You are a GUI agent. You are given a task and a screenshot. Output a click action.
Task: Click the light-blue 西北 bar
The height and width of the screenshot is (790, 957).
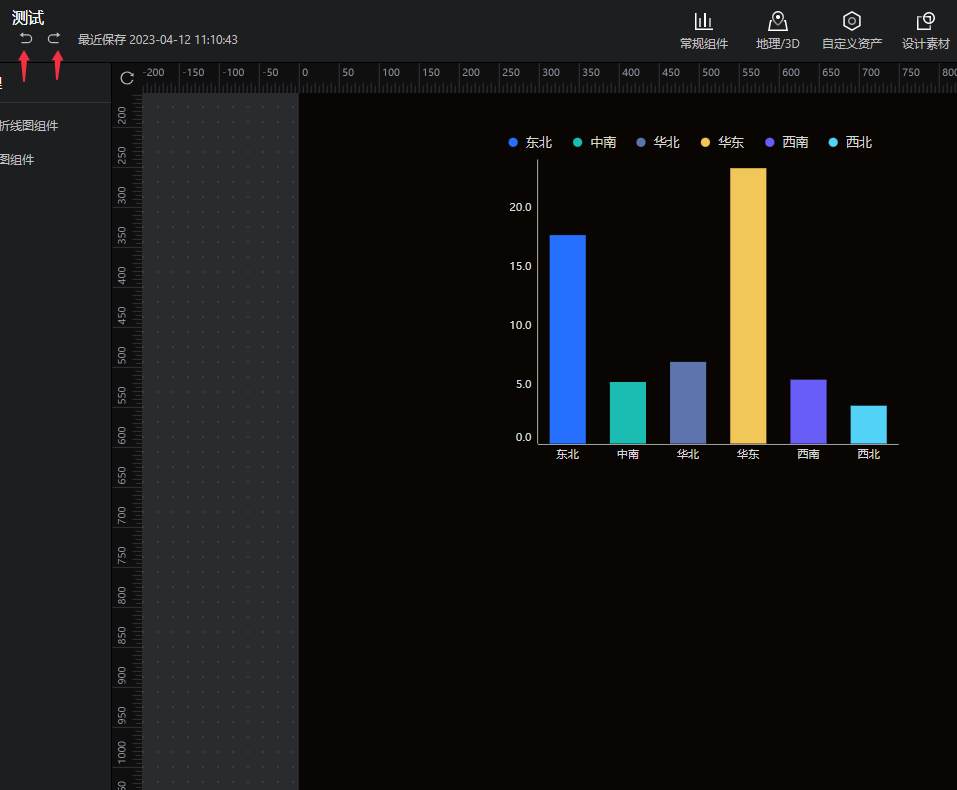(x=868, y=424)
